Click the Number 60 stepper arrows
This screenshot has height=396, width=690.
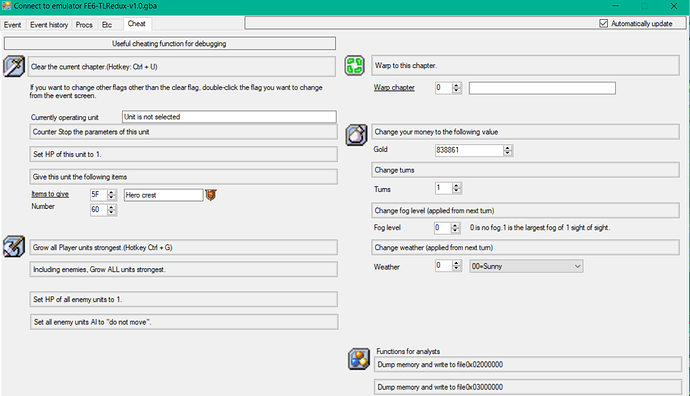click(112, 210)
